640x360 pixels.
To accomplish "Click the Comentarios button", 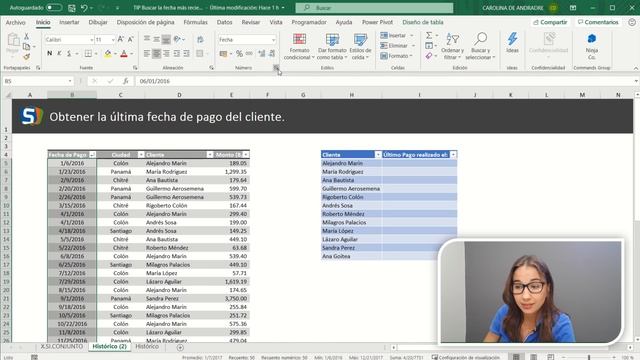I will coord(598,22).
